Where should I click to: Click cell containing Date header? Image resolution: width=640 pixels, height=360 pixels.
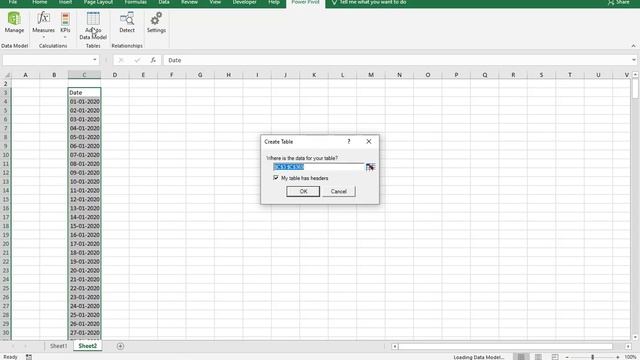tap(84, 93)
